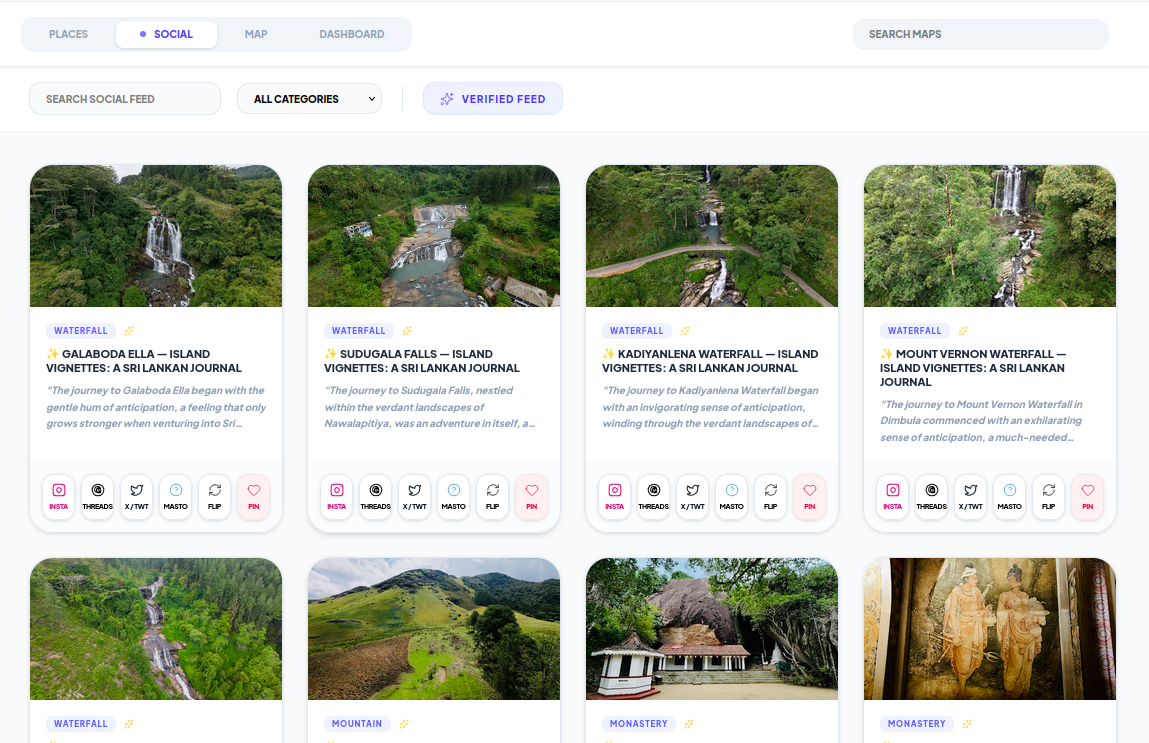Click the Waterfall tag on Galaboda Ella
Image resolution: width=1149 pixels, height=743 pixels.
(x=81, y=331)
